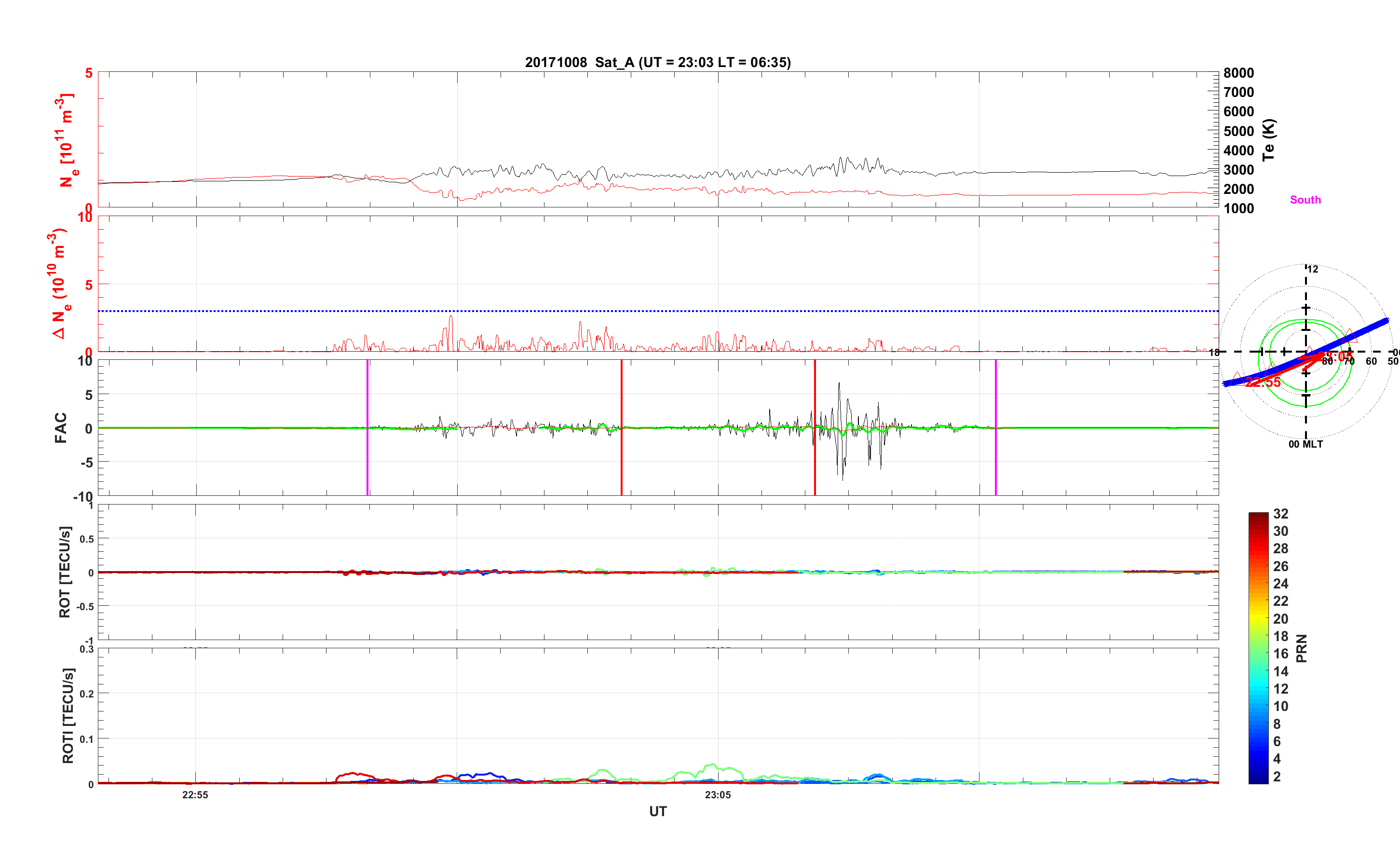Click the PRN colorbar label
This screenshot has height=847, width=1400.
tap(1301, 648)
